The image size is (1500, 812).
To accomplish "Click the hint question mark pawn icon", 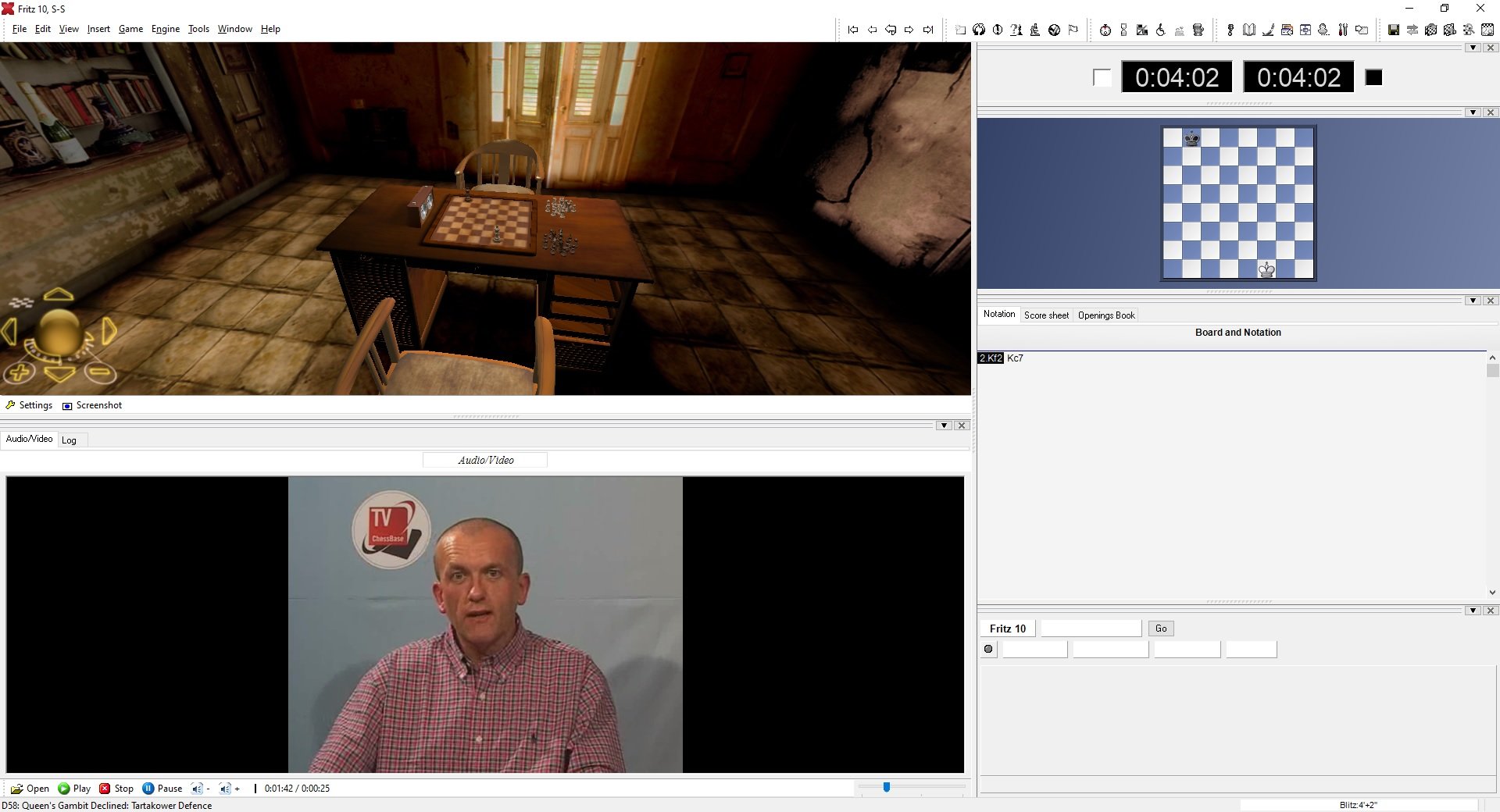I will tap(1016, 30).
